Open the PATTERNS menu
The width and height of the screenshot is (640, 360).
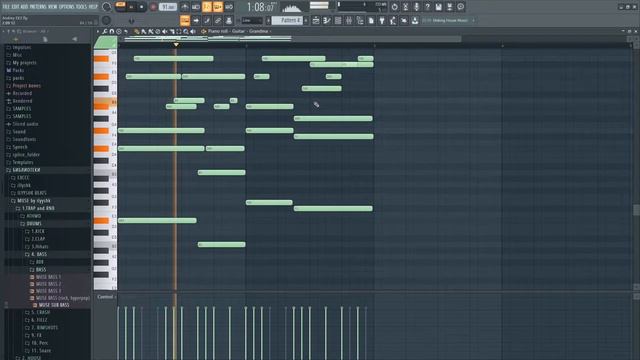point(38,7)
